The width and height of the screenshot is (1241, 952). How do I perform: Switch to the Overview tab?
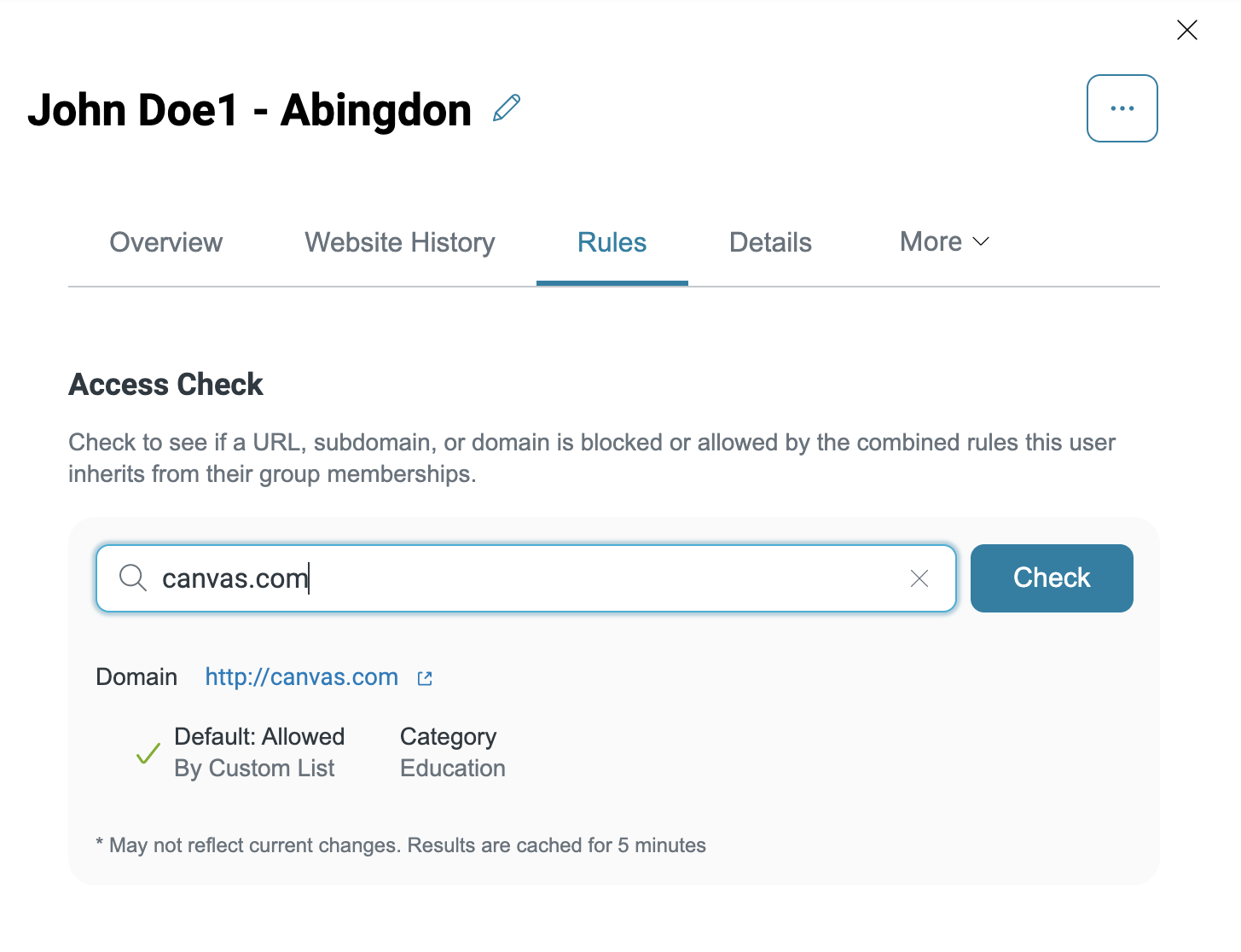165,242
